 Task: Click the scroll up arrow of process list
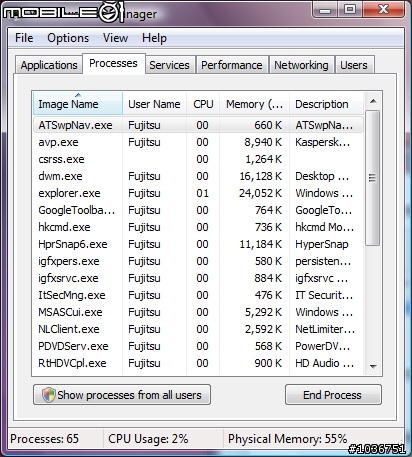(373, 101)
